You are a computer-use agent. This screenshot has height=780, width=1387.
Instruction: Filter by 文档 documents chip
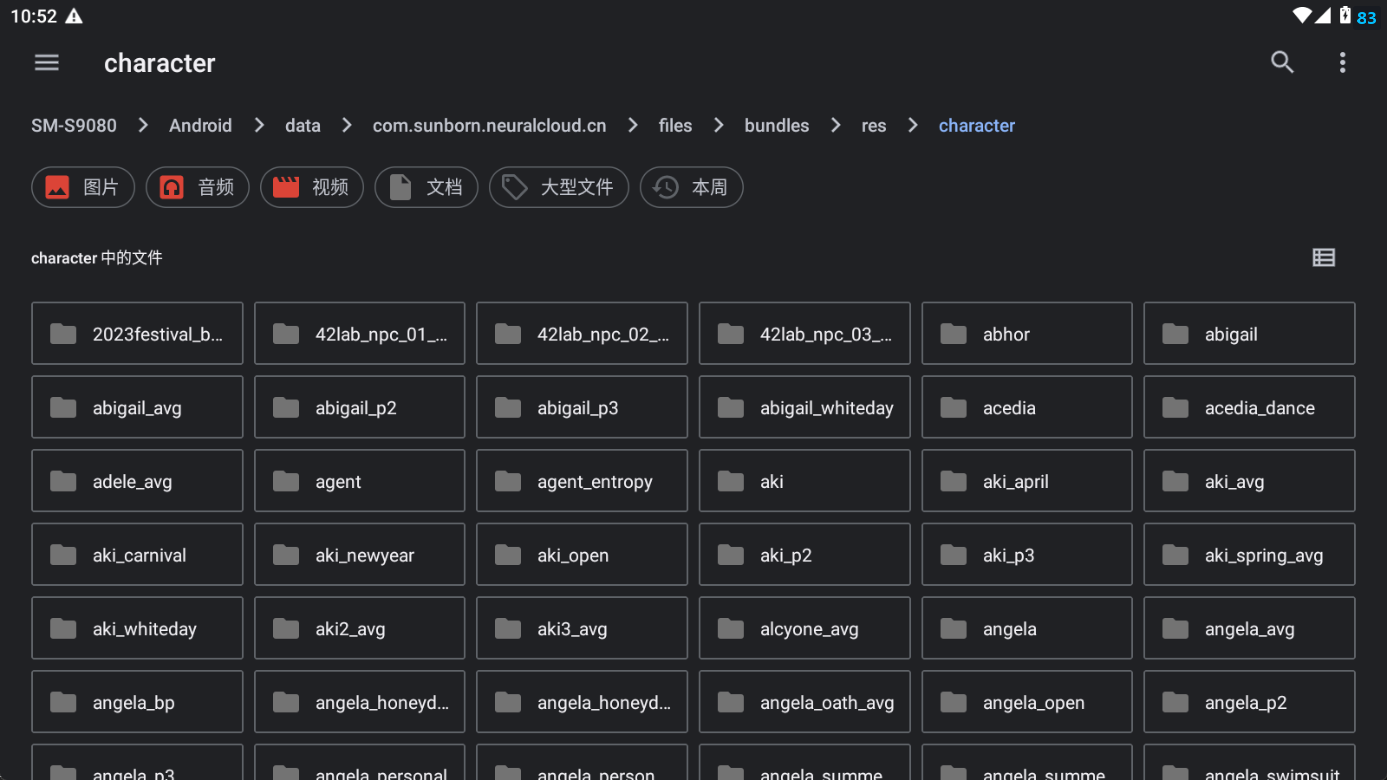pos(426,187)
